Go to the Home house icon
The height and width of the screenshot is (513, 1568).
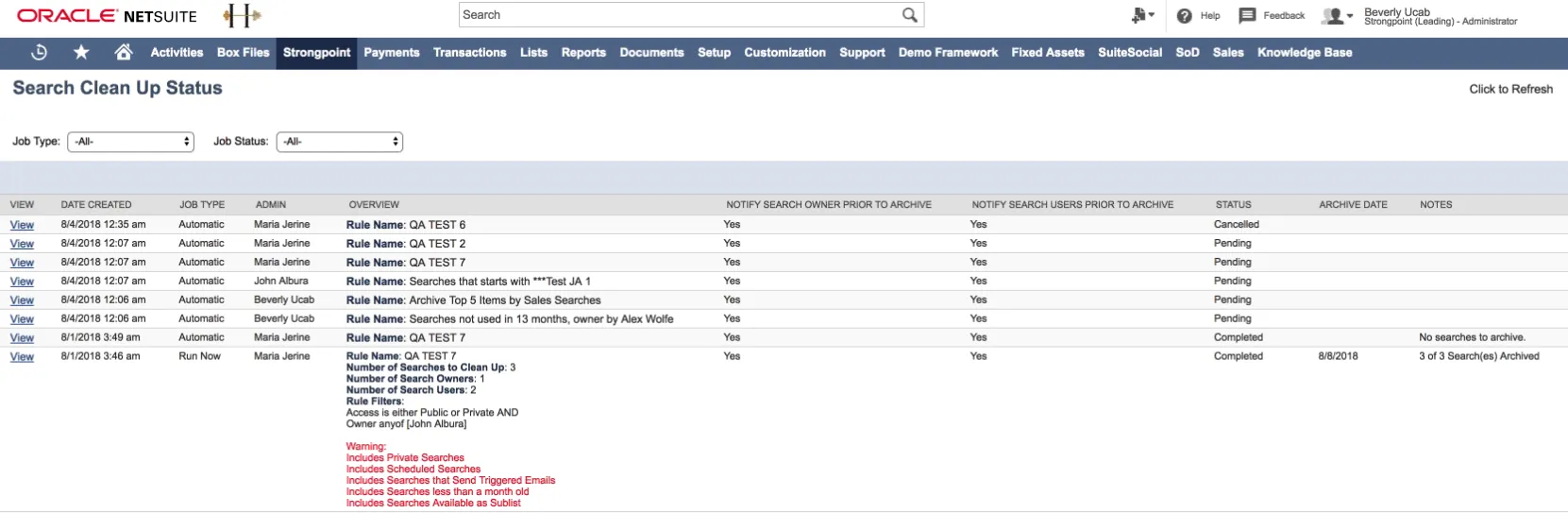click(x=124, y=53)
